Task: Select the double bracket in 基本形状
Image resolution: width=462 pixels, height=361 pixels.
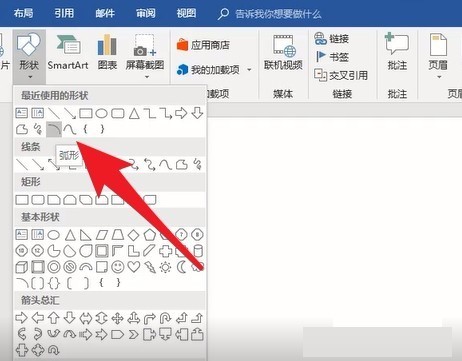Action: pos(38,283)
